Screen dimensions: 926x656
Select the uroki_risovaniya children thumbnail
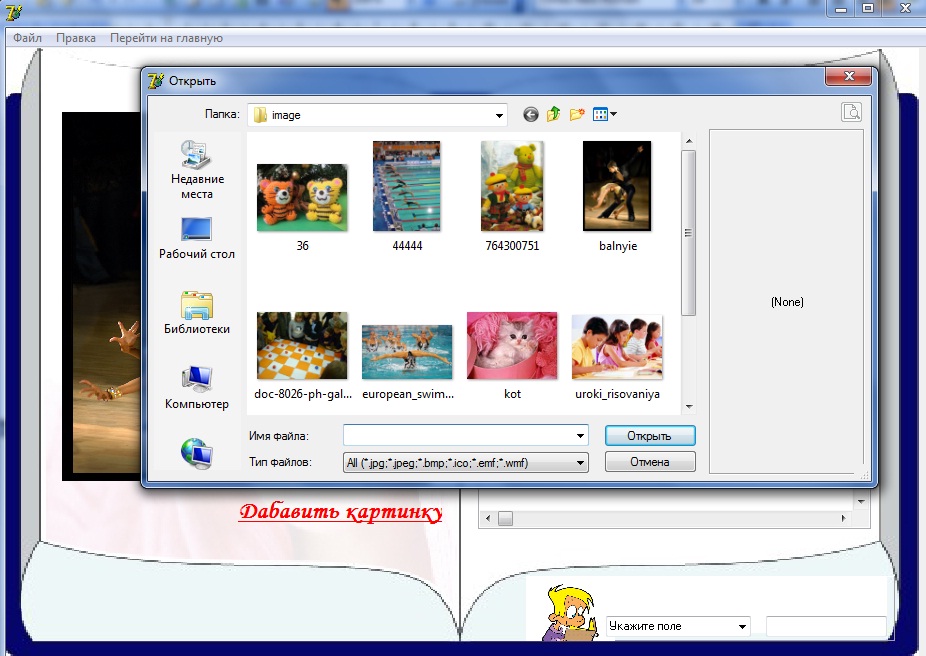[x=617, y=347]
